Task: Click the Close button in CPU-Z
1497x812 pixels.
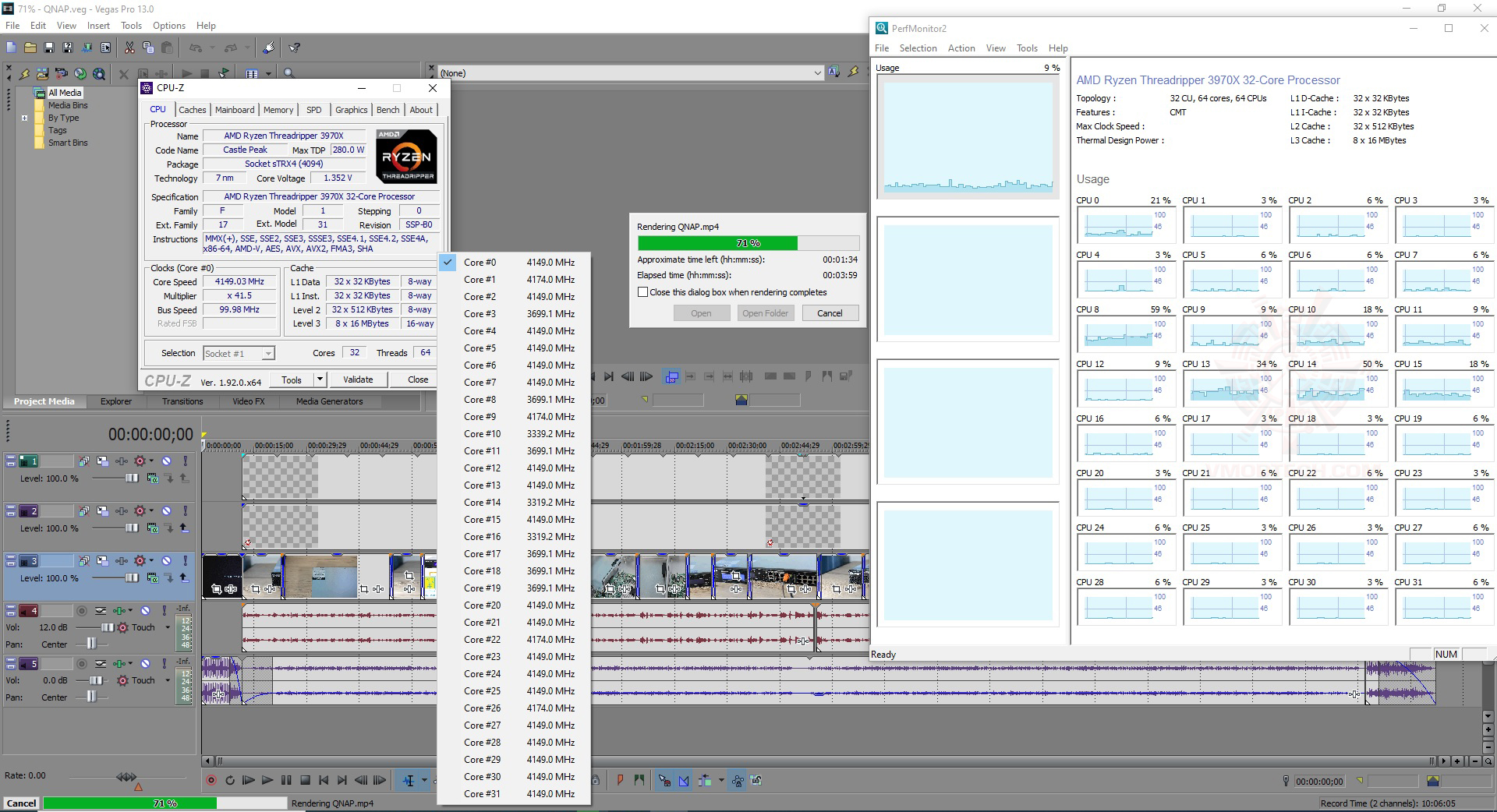Action: [x=418, y=380]
